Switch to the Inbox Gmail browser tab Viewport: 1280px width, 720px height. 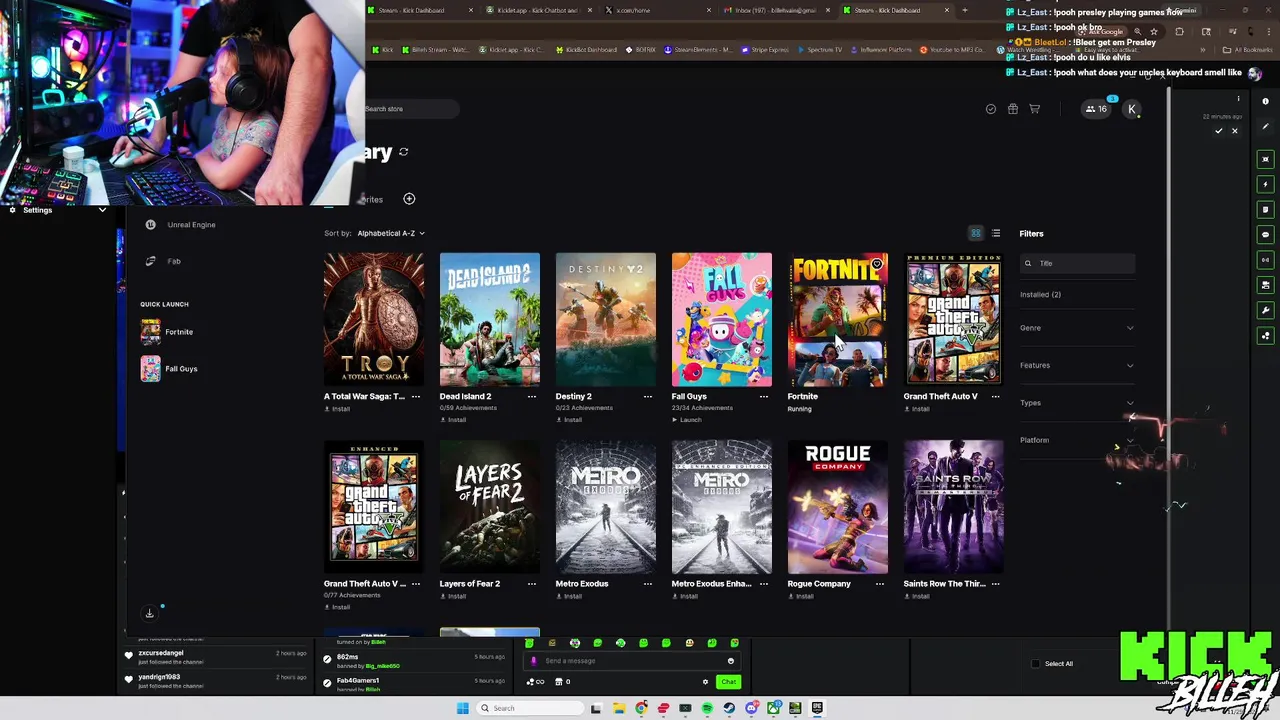click(777, 10)
